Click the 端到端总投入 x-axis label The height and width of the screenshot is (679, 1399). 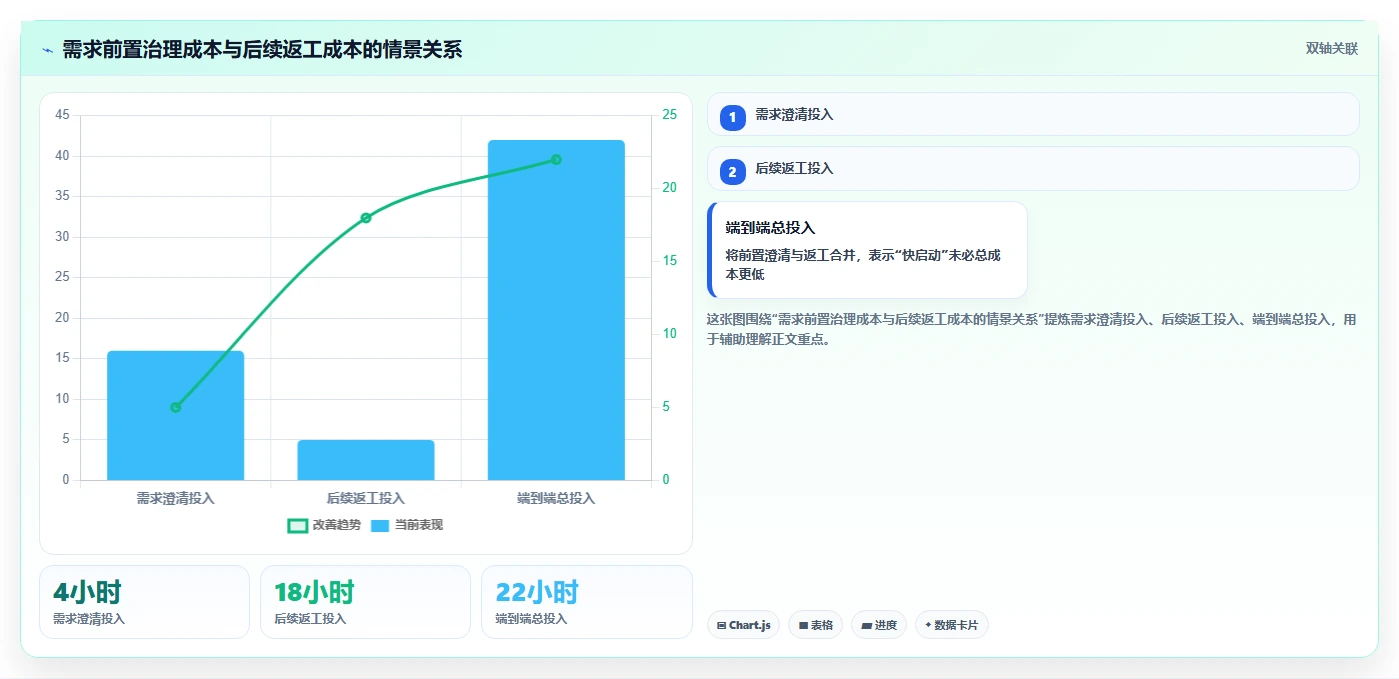click(x=556, y=498)
